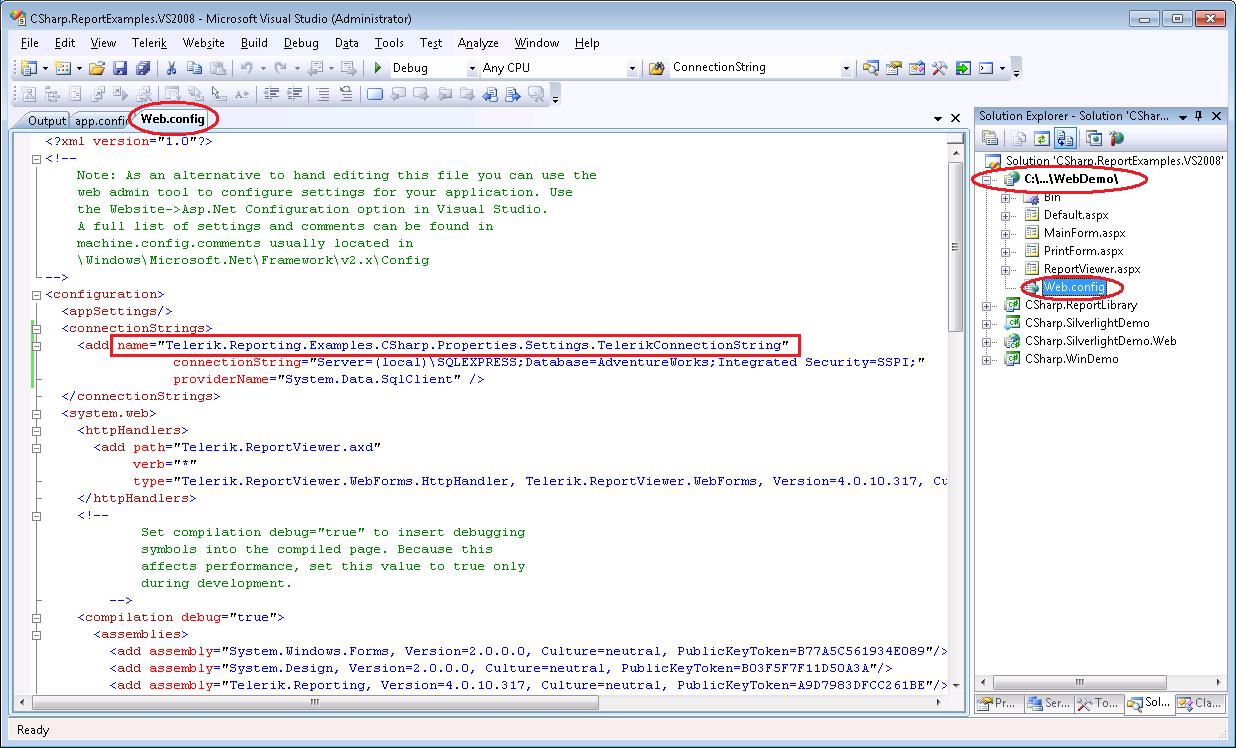1236x748 pixels.
Task: Open the File menu
Action: point(29,43)
